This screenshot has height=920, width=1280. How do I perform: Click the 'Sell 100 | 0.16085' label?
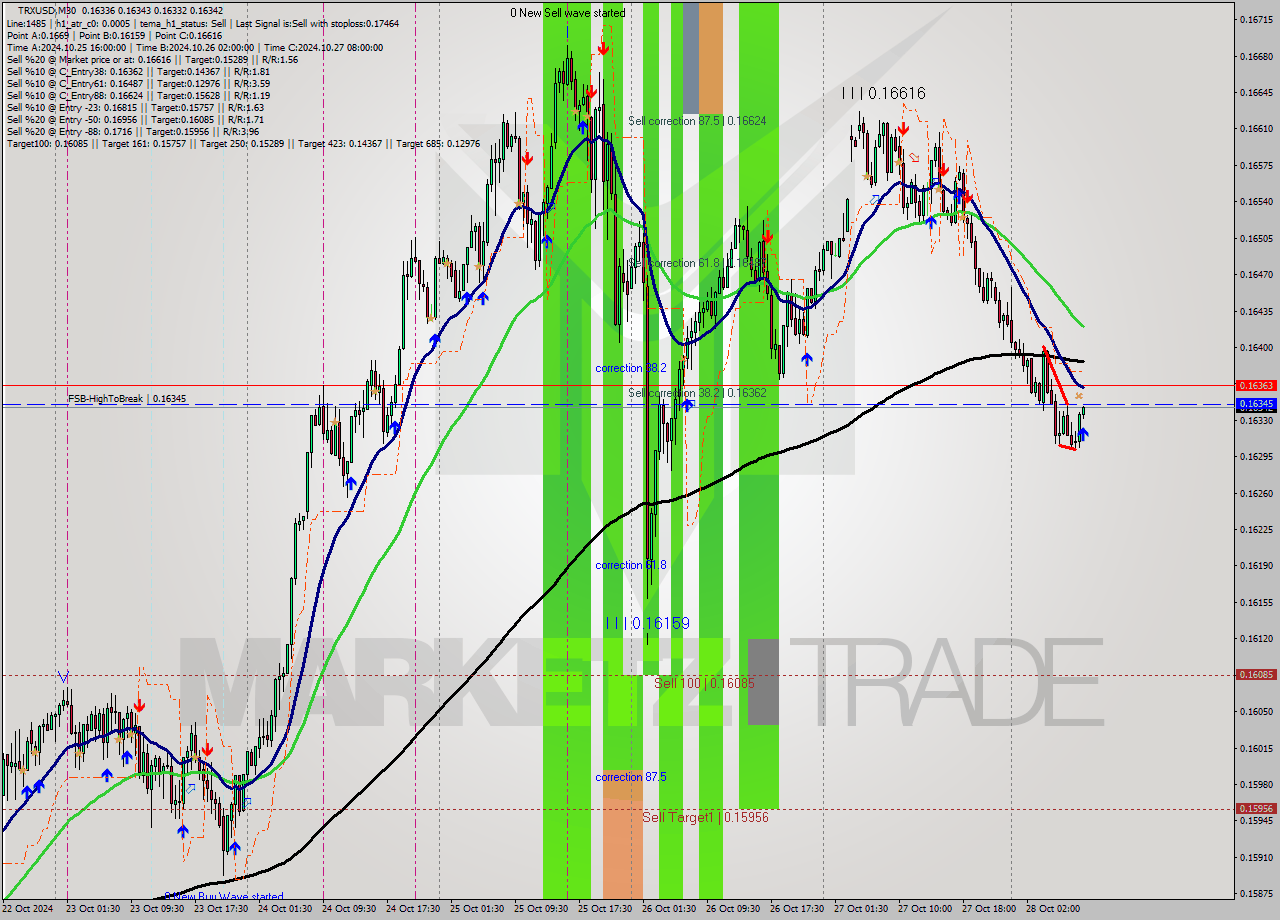pyautogui.click(x=704, y=683)
